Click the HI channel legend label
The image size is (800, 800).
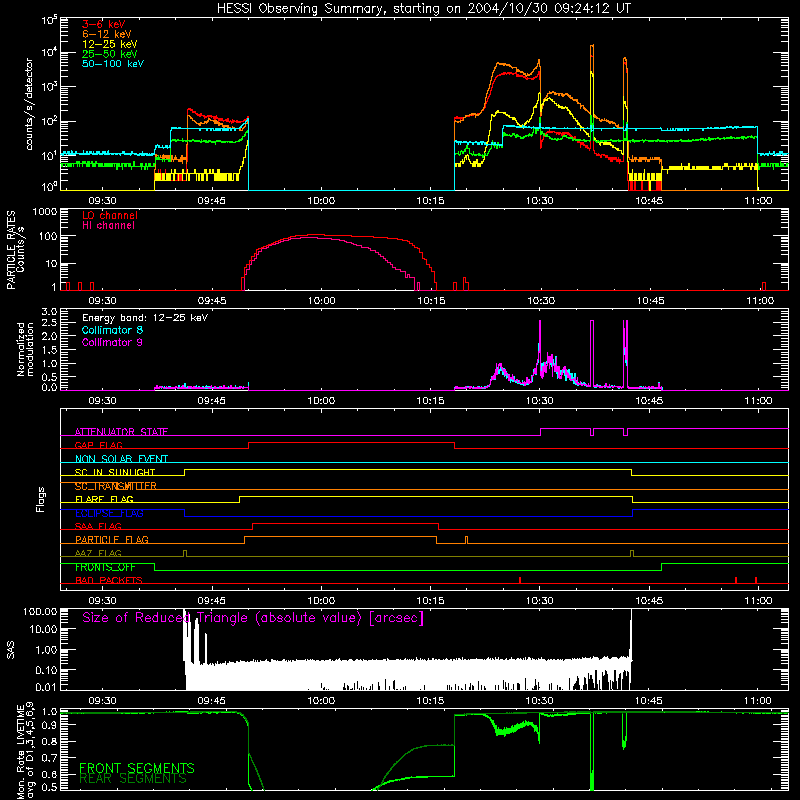pos(109,226)
